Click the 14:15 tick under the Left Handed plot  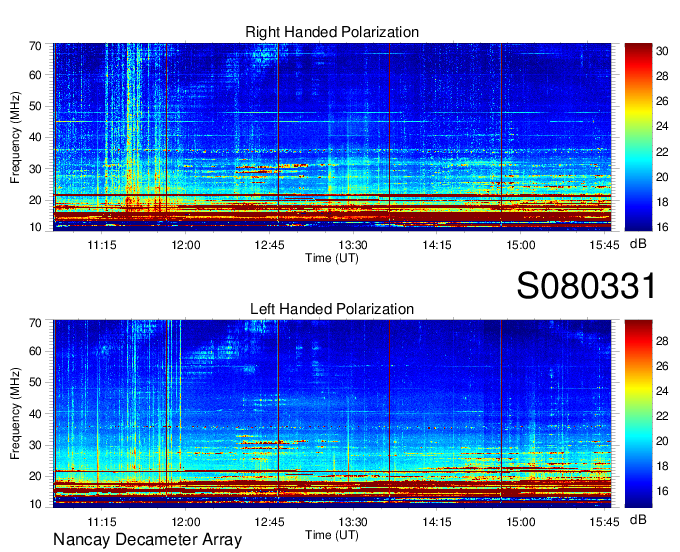tap(437, 522)
